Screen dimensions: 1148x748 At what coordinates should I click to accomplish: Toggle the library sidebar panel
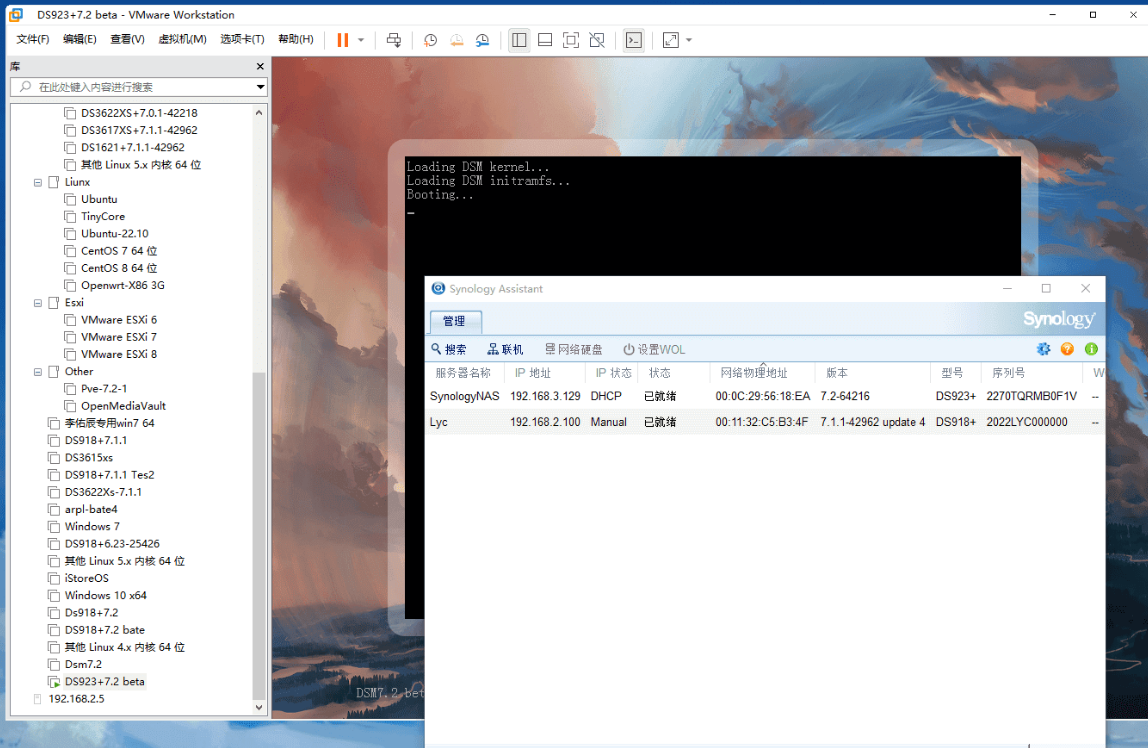(519, 40)
